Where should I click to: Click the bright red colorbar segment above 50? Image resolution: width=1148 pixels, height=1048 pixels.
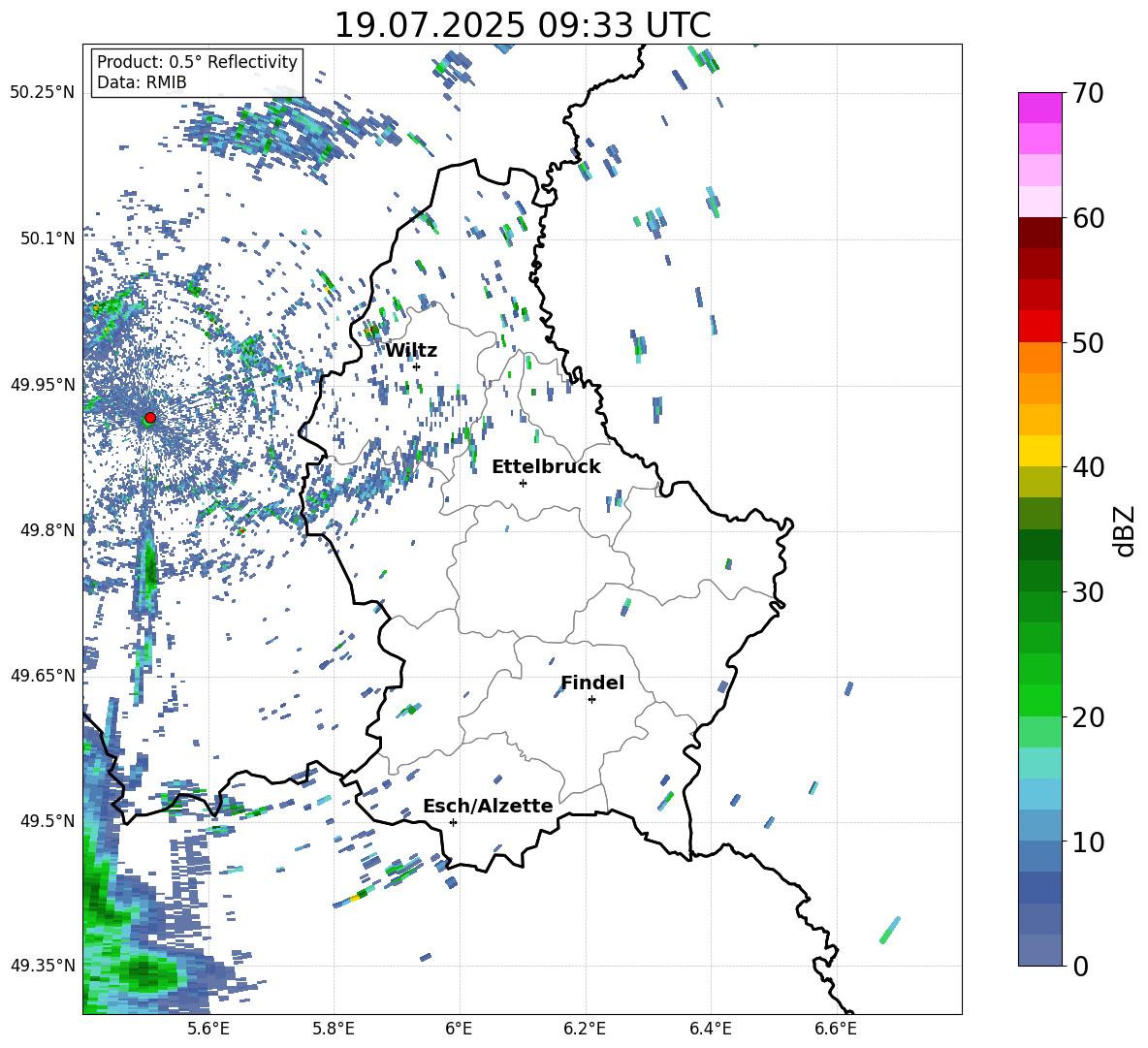coord(1039,327)
